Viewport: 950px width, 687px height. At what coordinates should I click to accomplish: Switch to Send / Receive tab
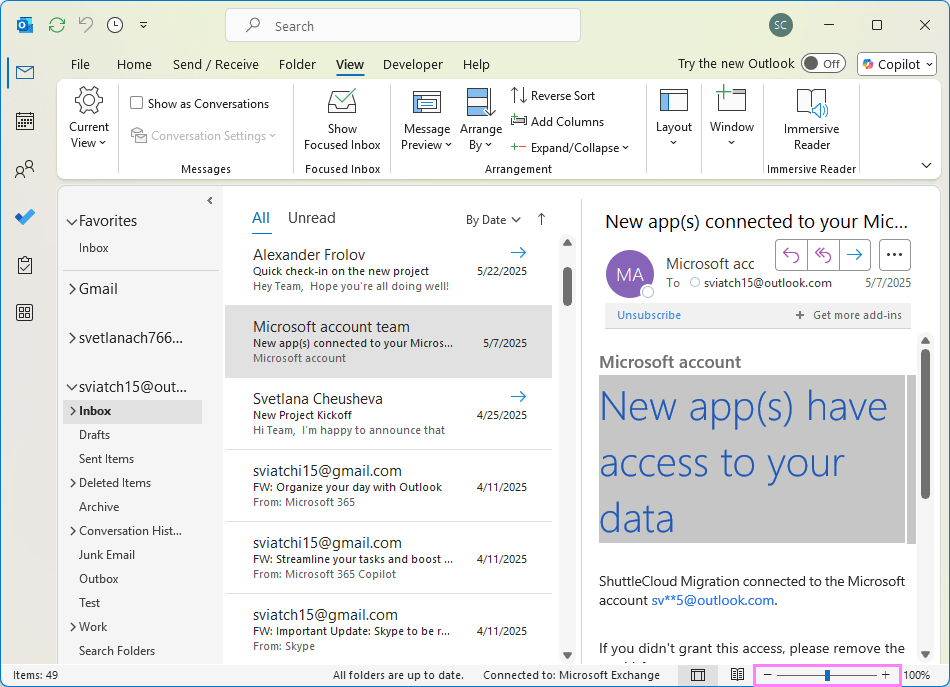point(216,64)
